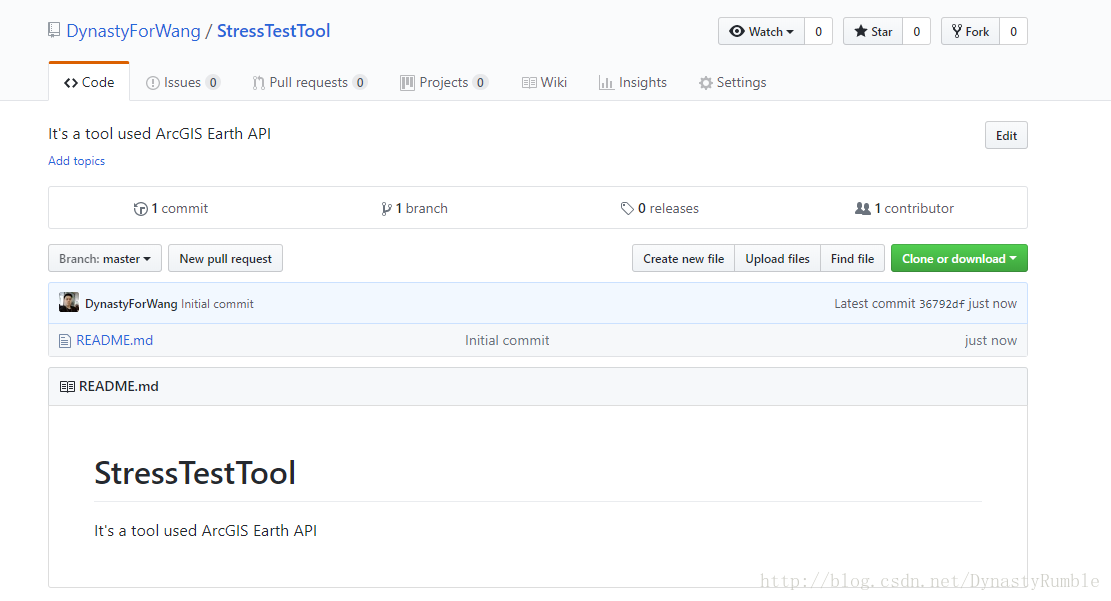Click the "just now" timestamp in README.md row
The height and width of the screenshot is (601, 1111).
click(991, 340)
